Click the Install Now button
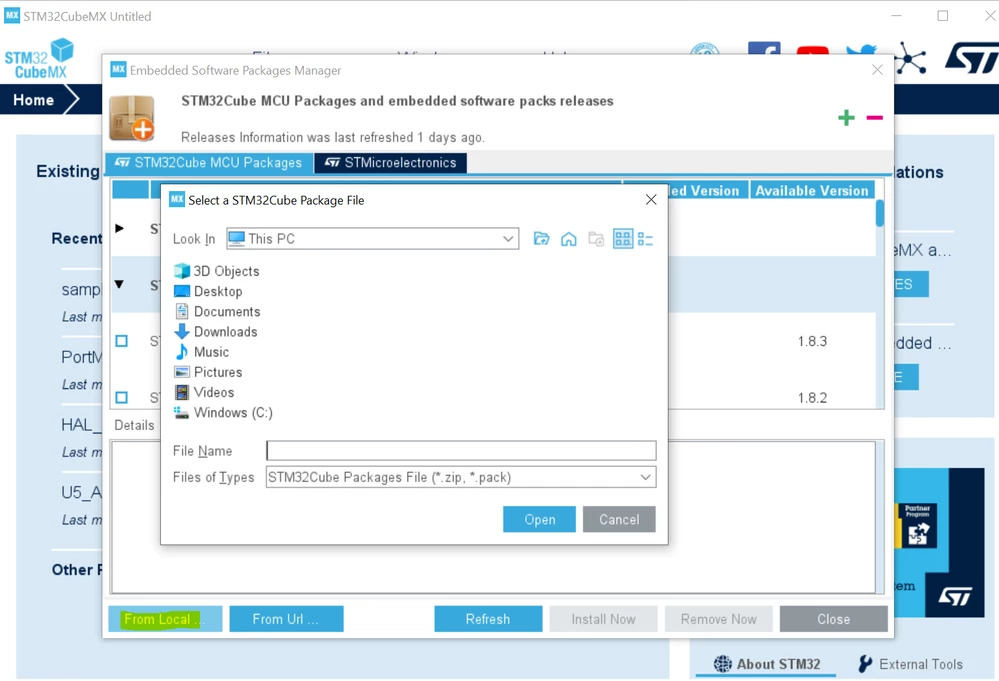This screenshot has width=999, height=681. [x=603, y=619]
